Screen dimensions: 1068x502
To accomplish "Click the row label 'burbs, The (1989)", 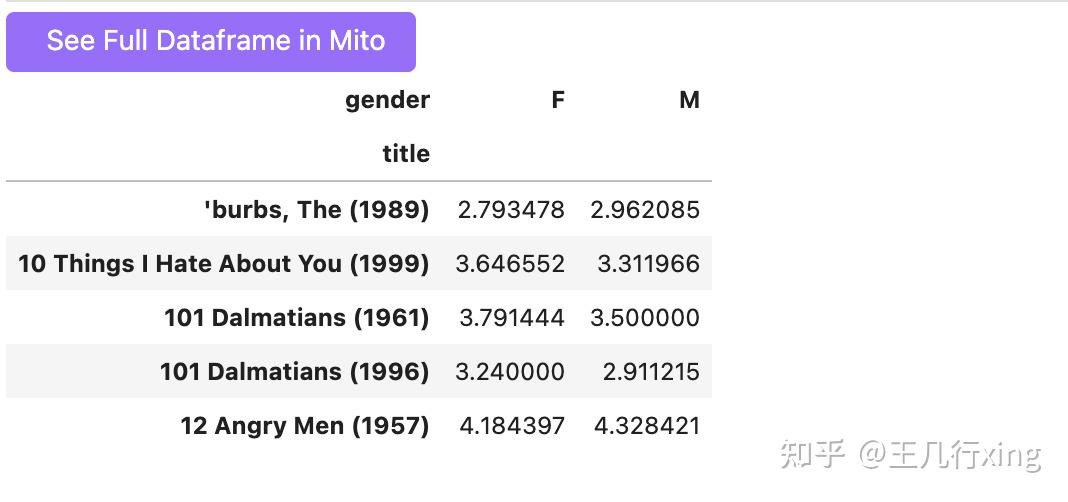I will click(316, 210).
